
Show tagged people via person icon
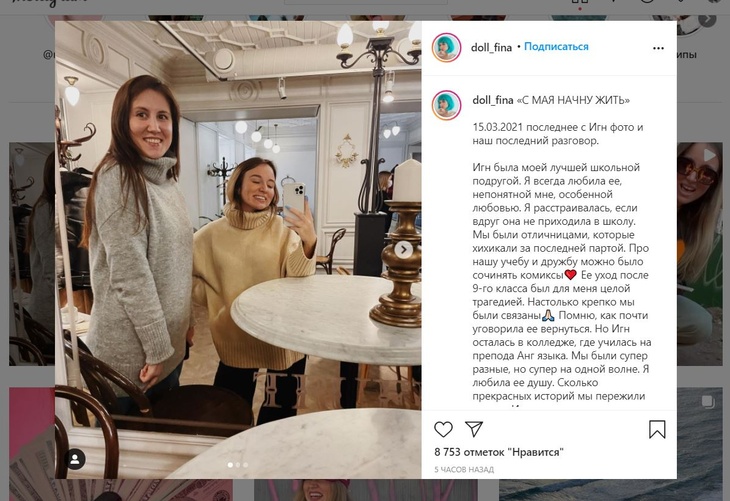pyautogui.click(x=75, y=460)
